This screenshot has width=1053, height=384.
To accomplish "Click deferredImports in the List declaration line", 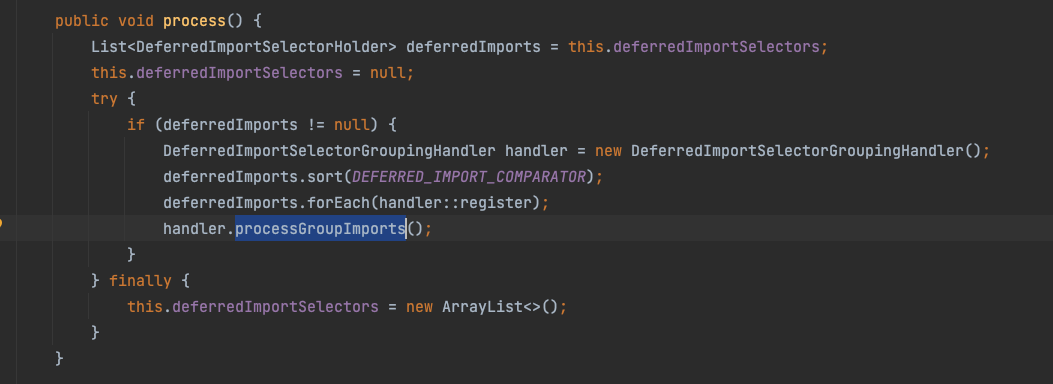I will [473, 47].
